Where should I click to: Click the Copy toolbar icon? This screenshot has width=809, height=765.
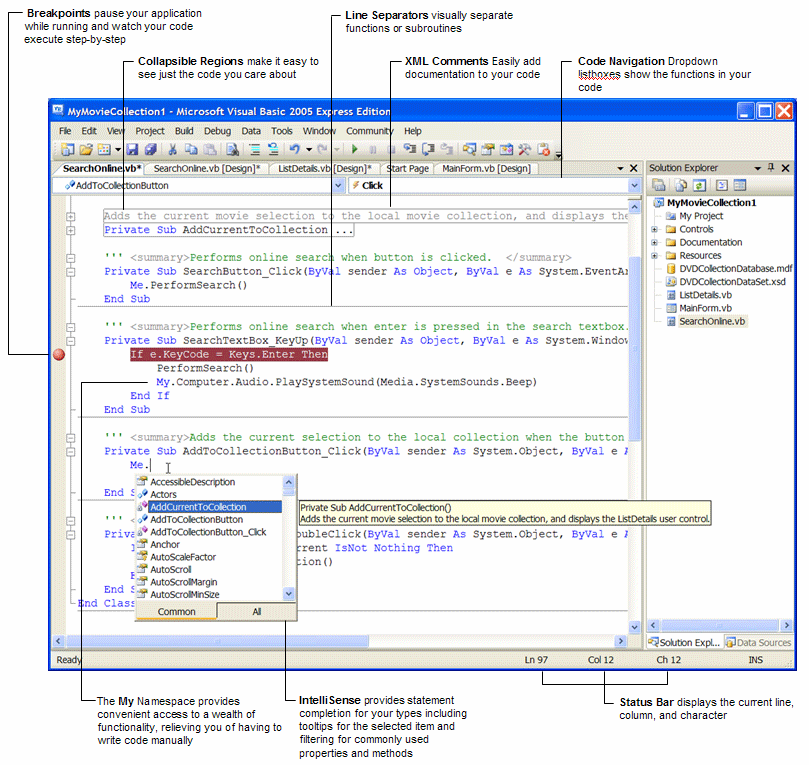pos(191,150)
